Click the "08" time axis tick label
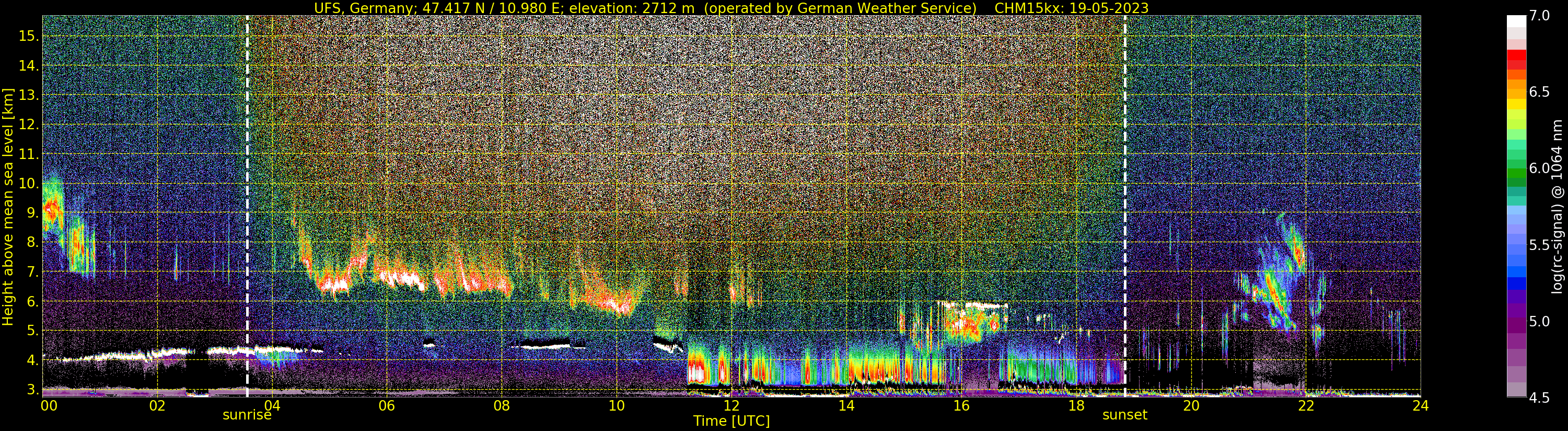 502,405
